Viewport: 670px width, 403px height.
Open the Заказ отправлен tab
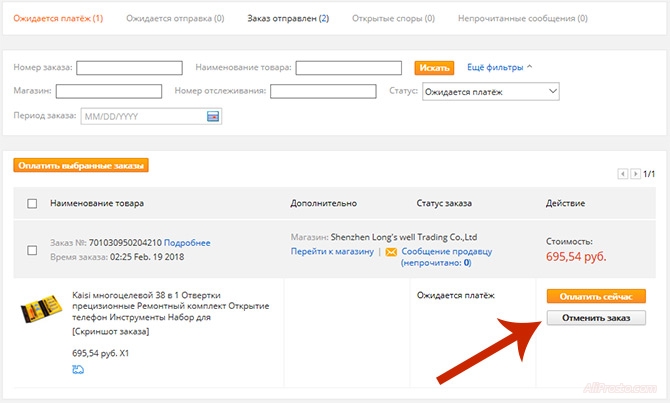(x=289, y=18)
